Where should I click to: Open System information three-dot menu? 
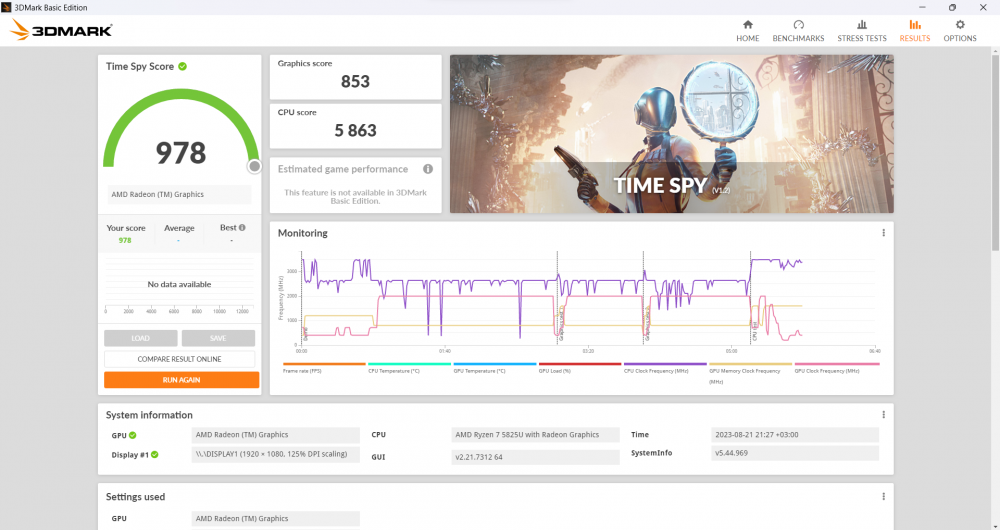click(883, 415)
